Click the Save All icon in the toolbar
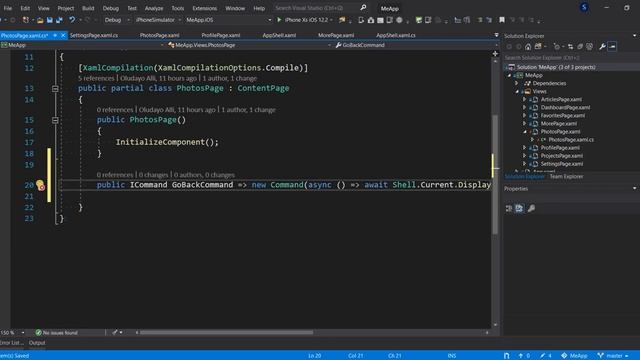 59,20
